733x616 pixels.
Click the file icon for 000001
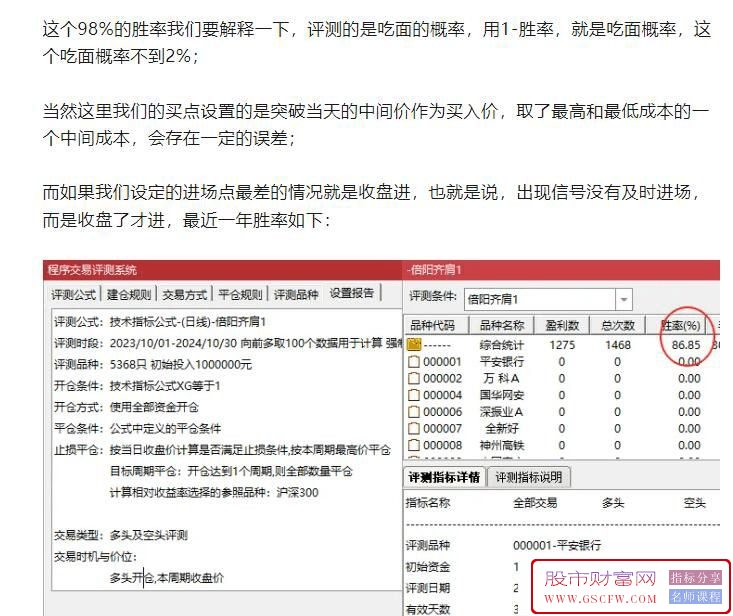pos(414,362)
